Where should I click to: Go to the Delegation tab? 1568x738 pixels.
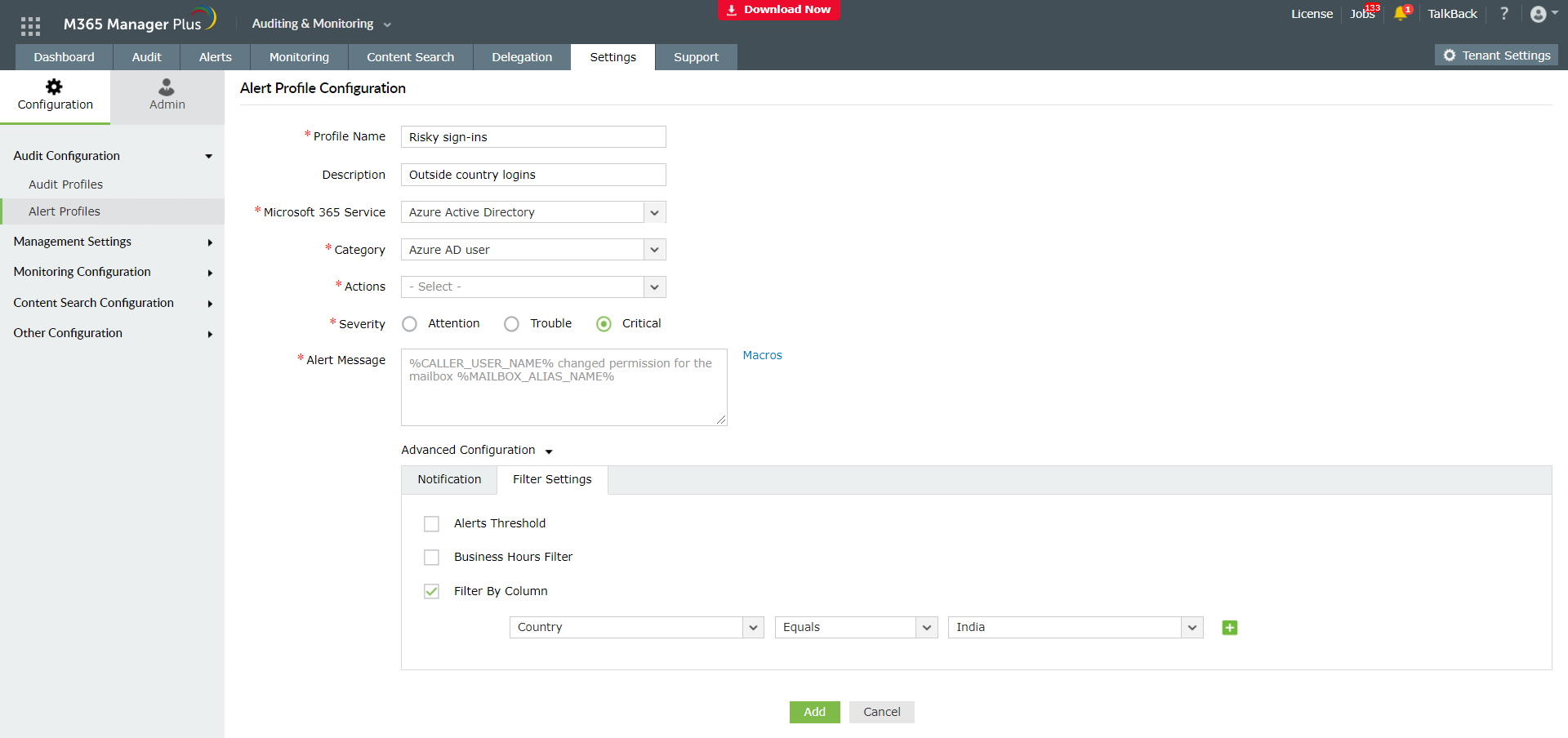click(x=521, y=56)
